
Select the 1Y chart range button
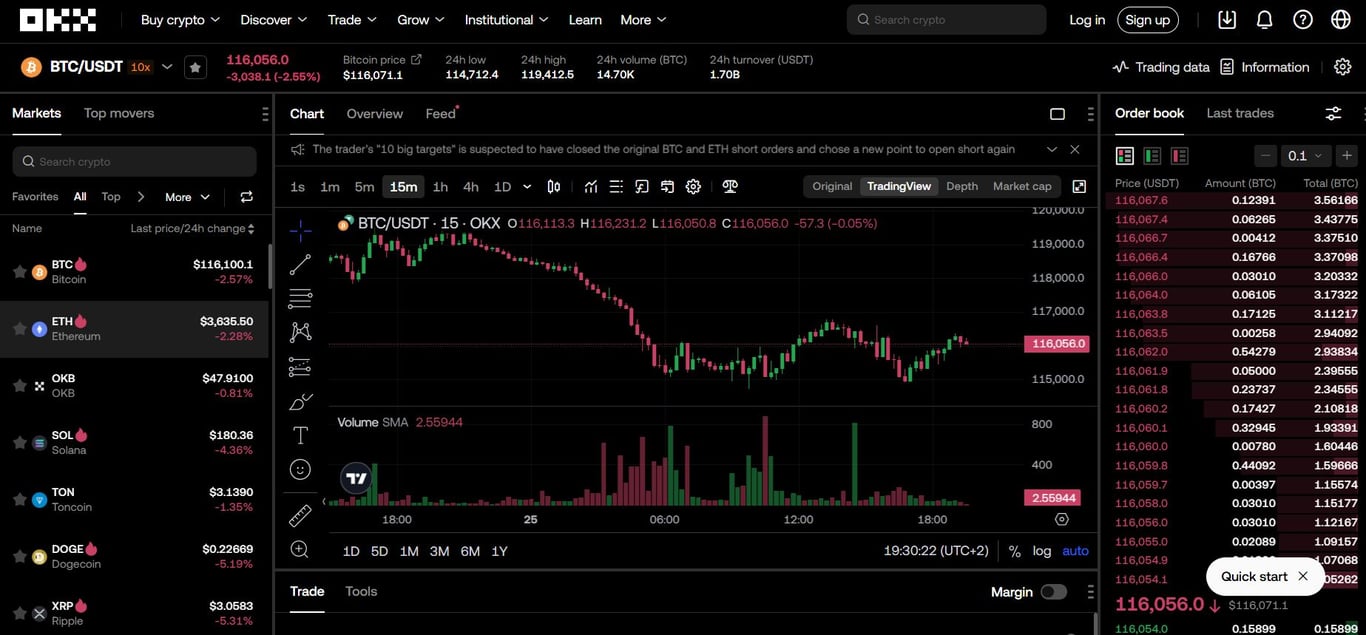click(499, 551)
